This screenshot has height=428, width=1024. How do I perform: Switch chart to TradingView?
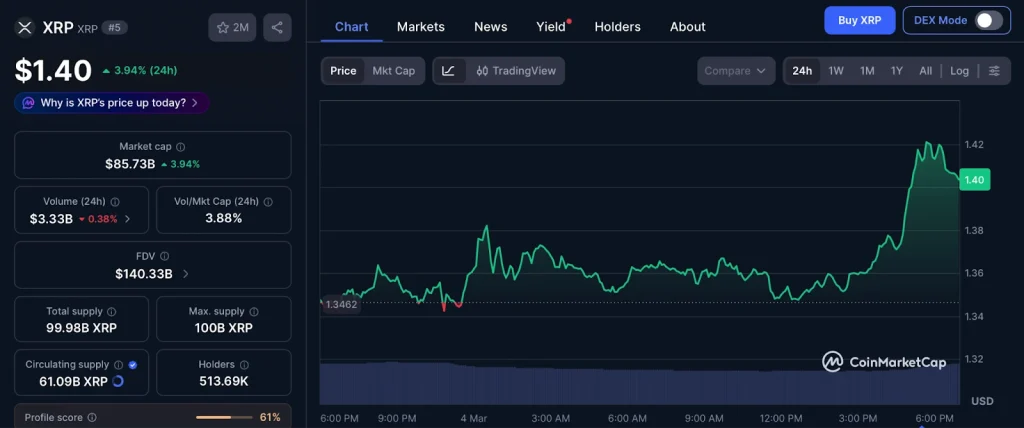point(516,71)
